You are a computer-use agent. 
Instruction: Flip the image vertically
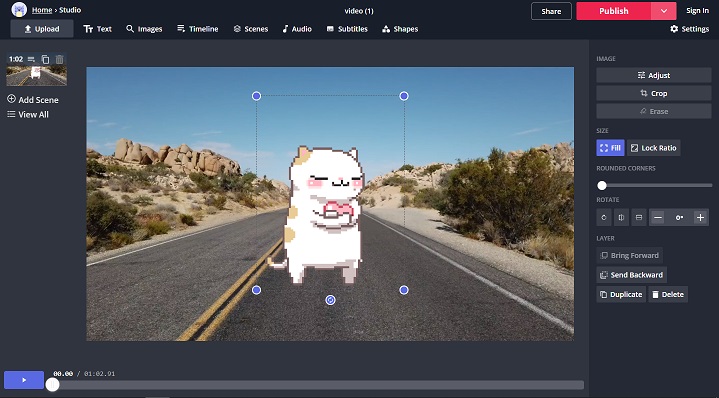[x=639, y=218]
